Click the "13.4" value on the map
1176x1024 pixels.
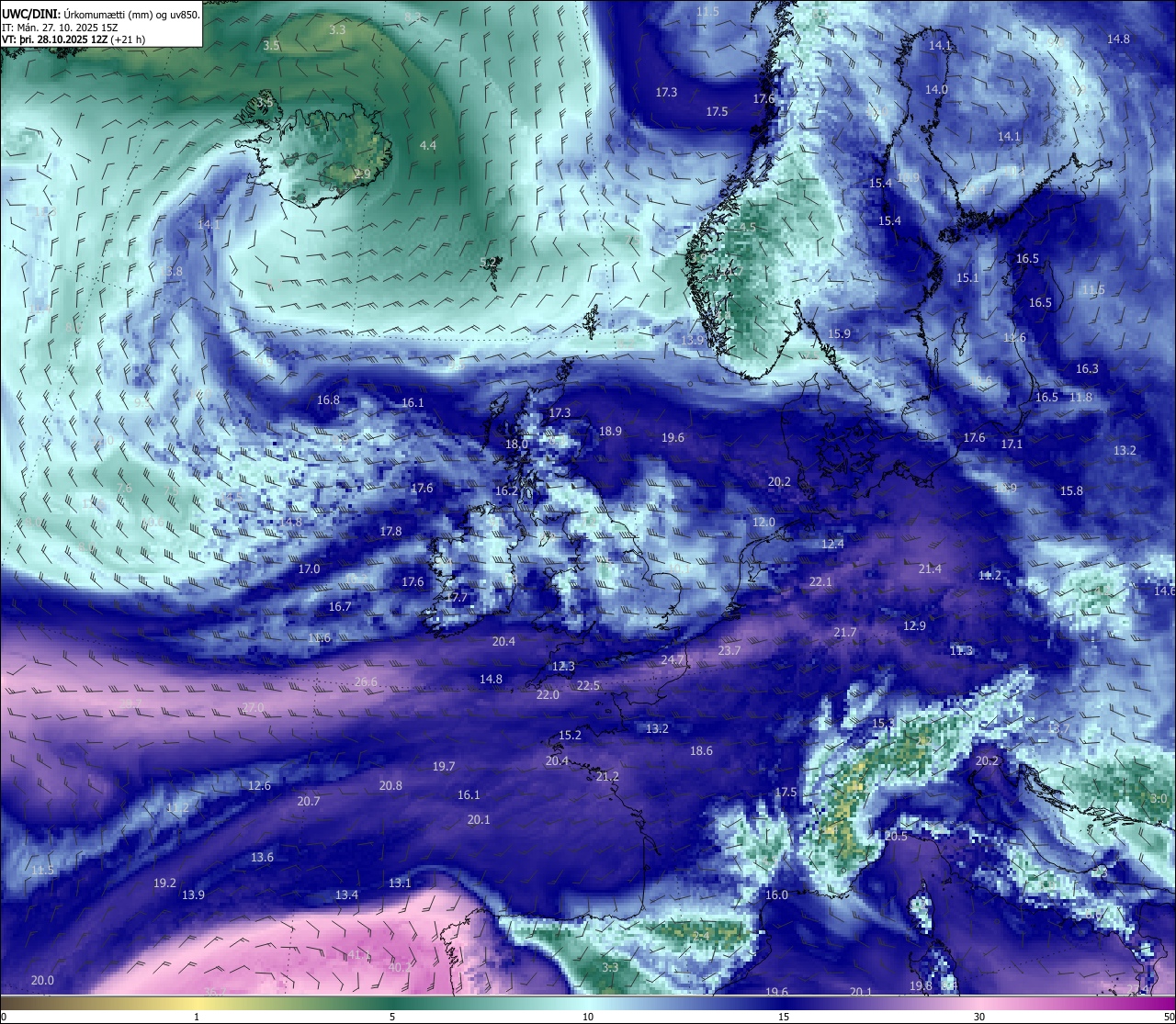[346, 895]
